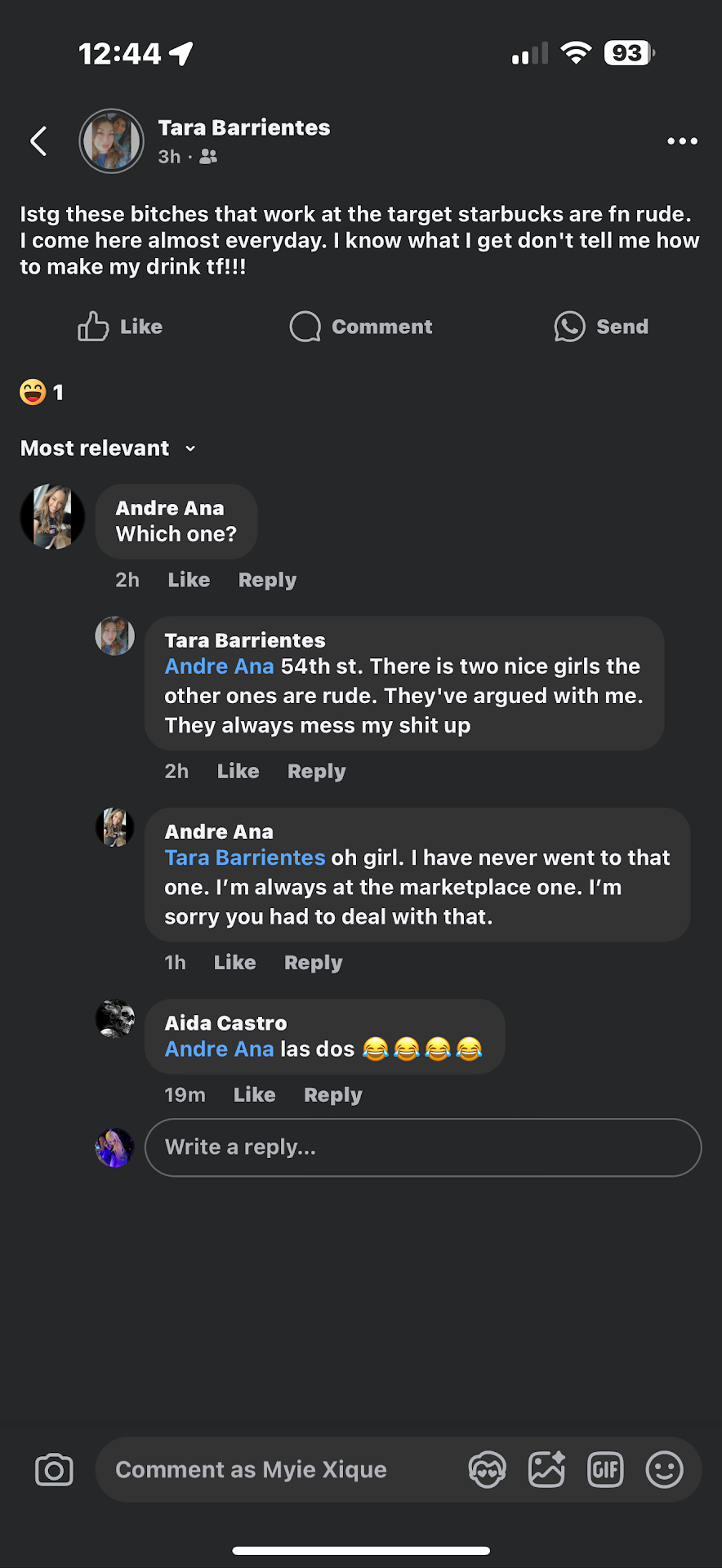The image size is (722, 1568).
Task: Reply to Aida Castro's comment
Action: [x=332, y=1094]
